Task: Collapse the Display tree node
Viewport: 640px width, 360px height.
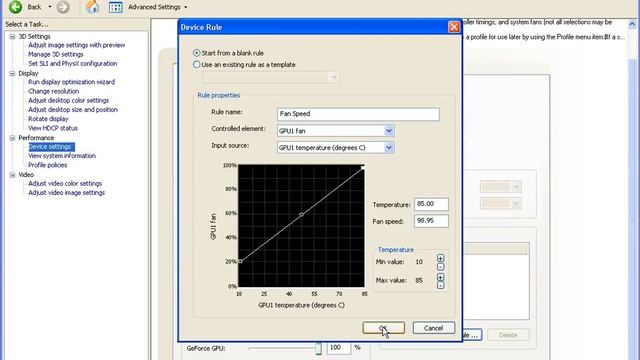Action: (12, 73)
